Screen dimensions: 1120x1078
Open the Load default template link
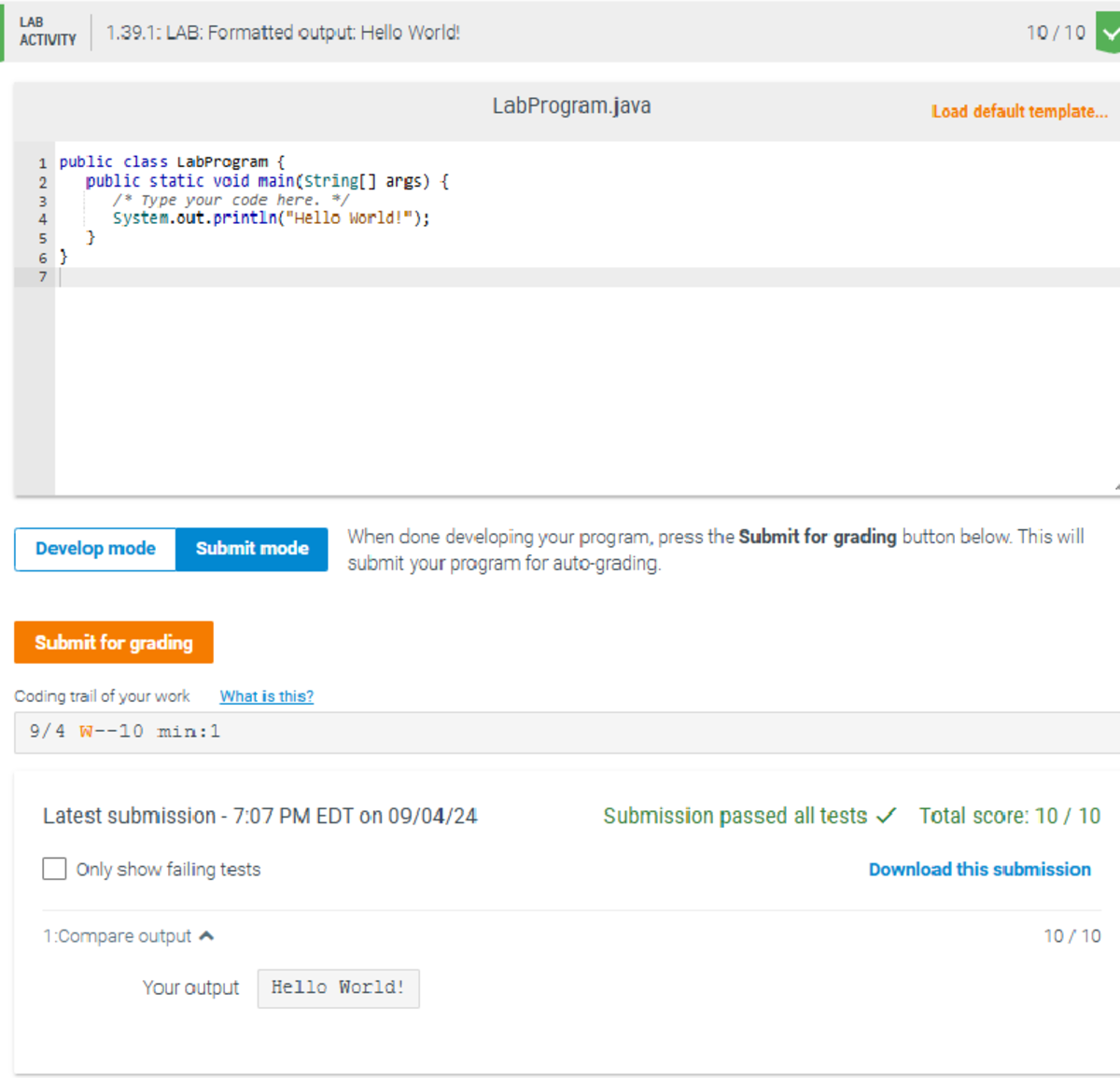tap(1018, 111)
